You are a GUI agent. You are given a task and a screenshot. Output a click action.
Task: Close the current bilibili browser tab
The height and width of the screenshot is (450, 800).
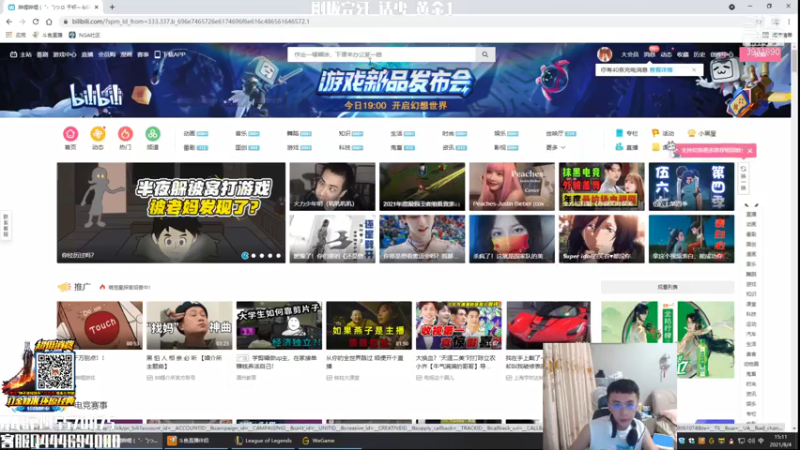(x=96, y=7)
